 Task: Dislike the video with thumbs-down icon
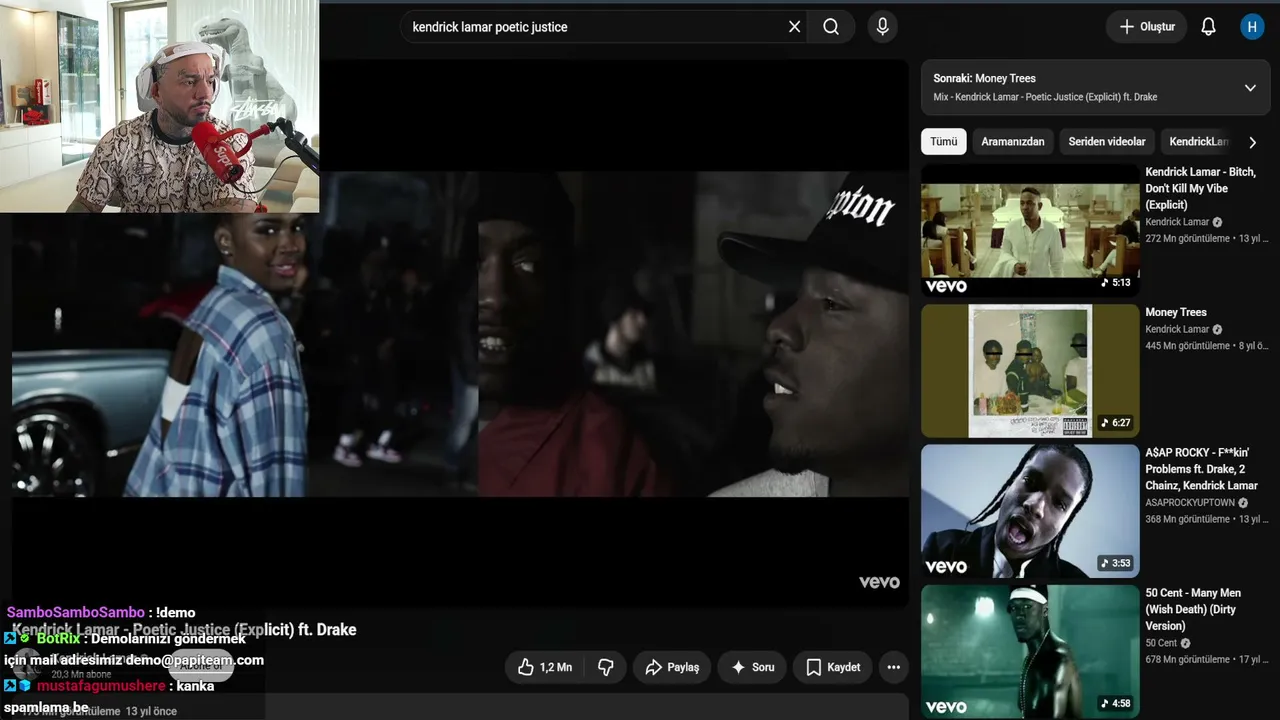[605, 667]
